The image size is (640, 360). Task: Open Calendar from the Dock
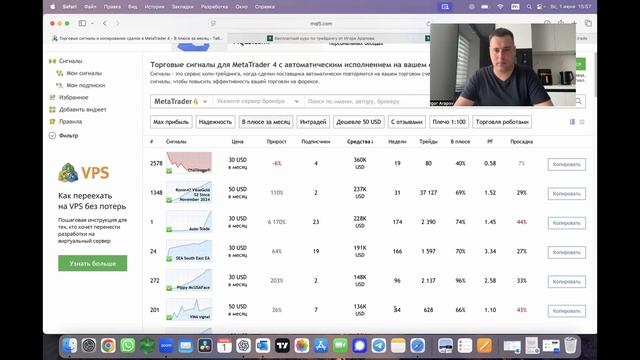(x=224, y=346)
